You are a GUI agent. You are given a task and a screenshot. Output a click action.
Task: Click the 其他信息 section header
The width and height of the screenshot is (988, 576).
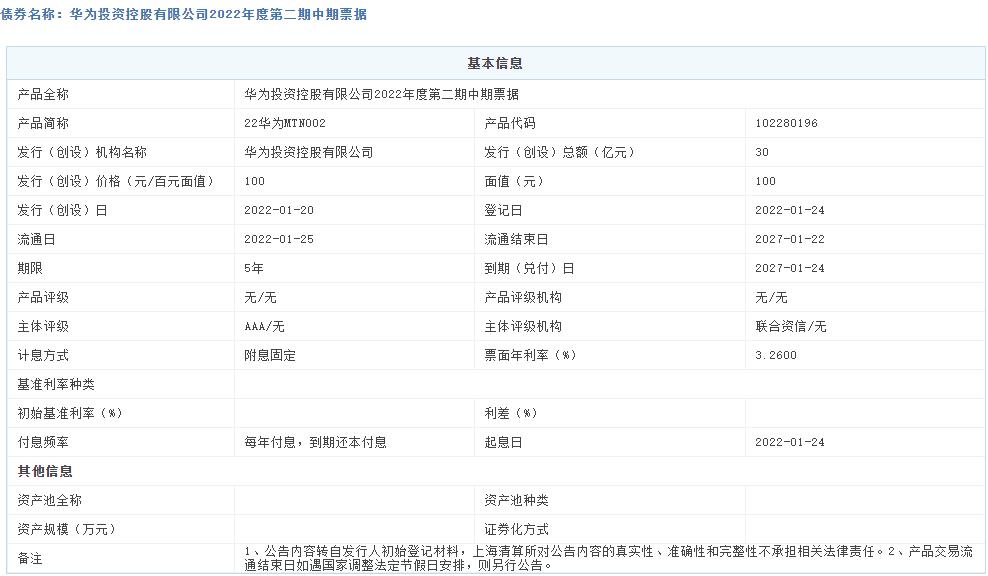37,470
